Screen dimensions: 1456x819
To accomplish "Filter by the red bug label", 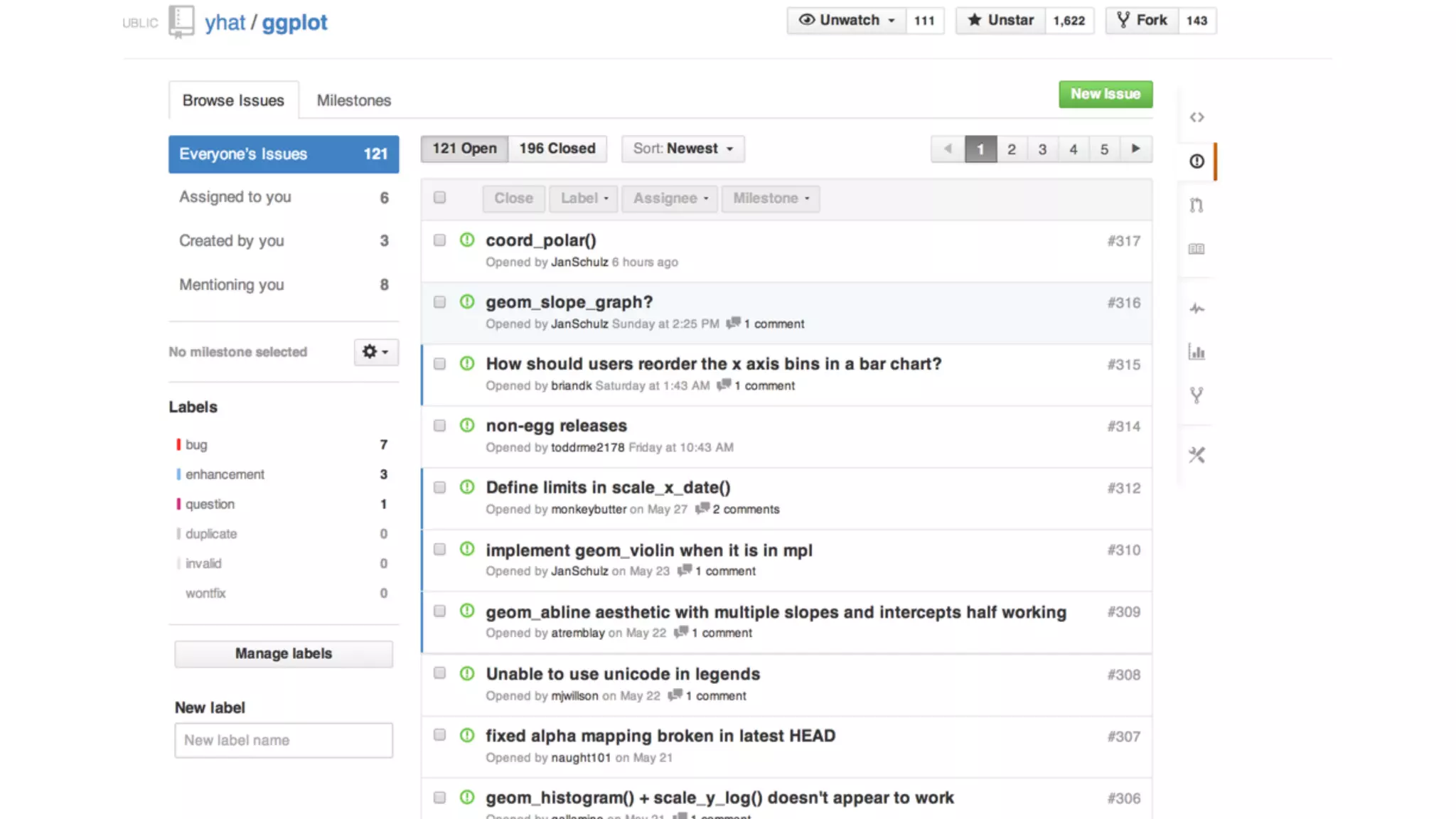I will (x=196, y=445).
